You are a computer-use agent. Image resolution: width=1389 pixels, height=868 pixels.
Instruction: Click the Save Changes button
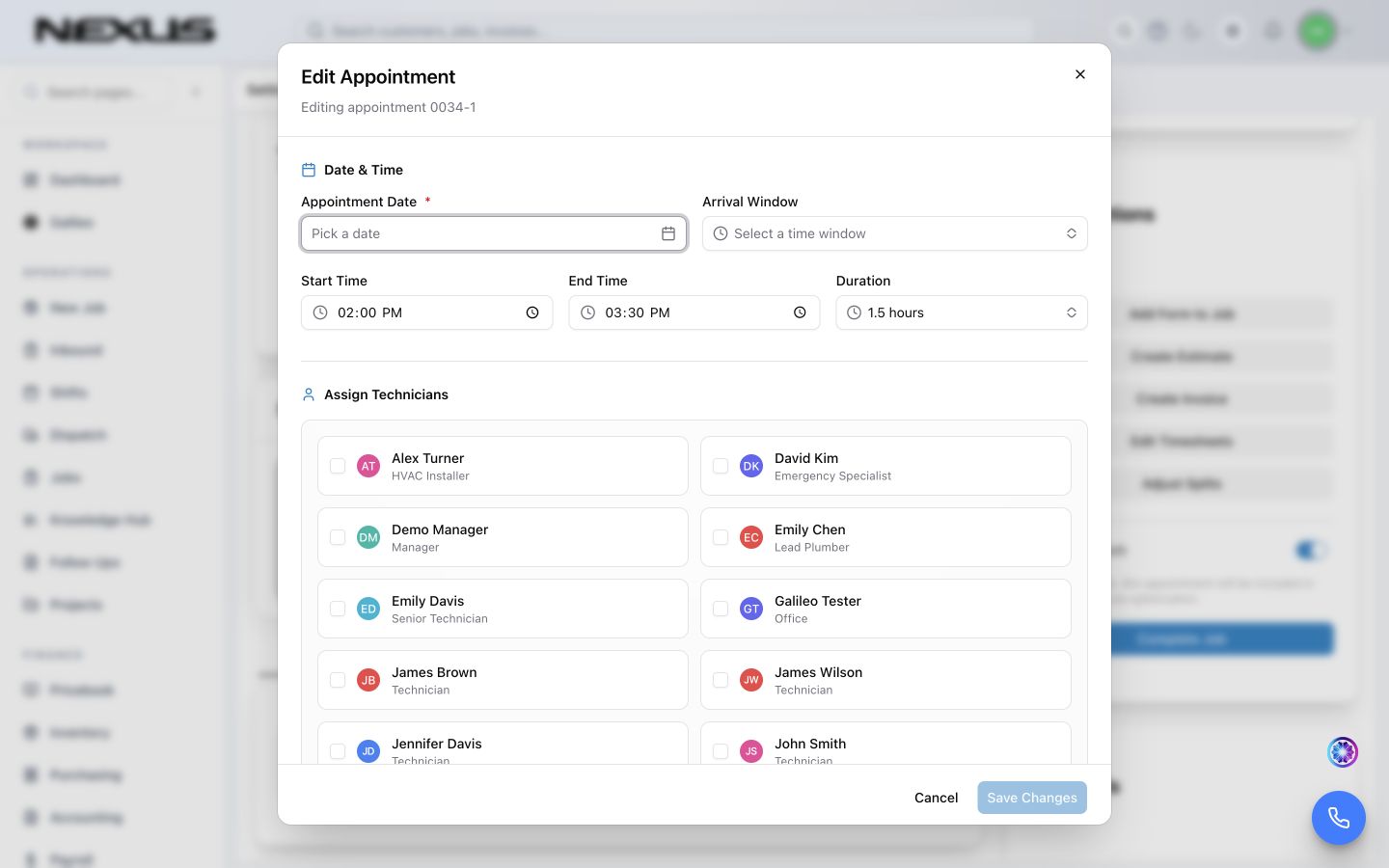pos(1032,798)
